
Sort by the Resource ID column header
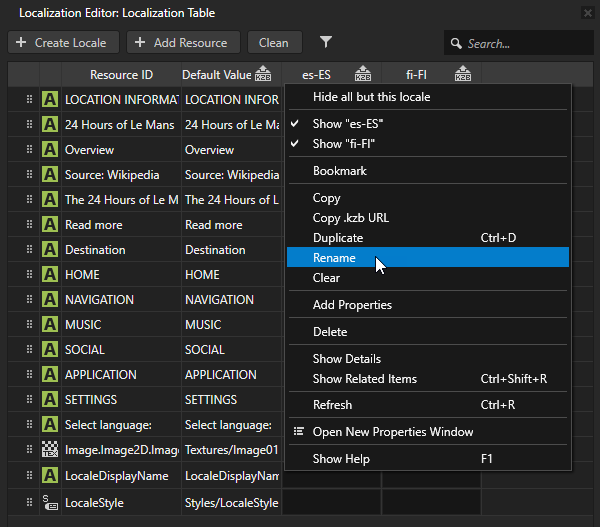[121, 75]
